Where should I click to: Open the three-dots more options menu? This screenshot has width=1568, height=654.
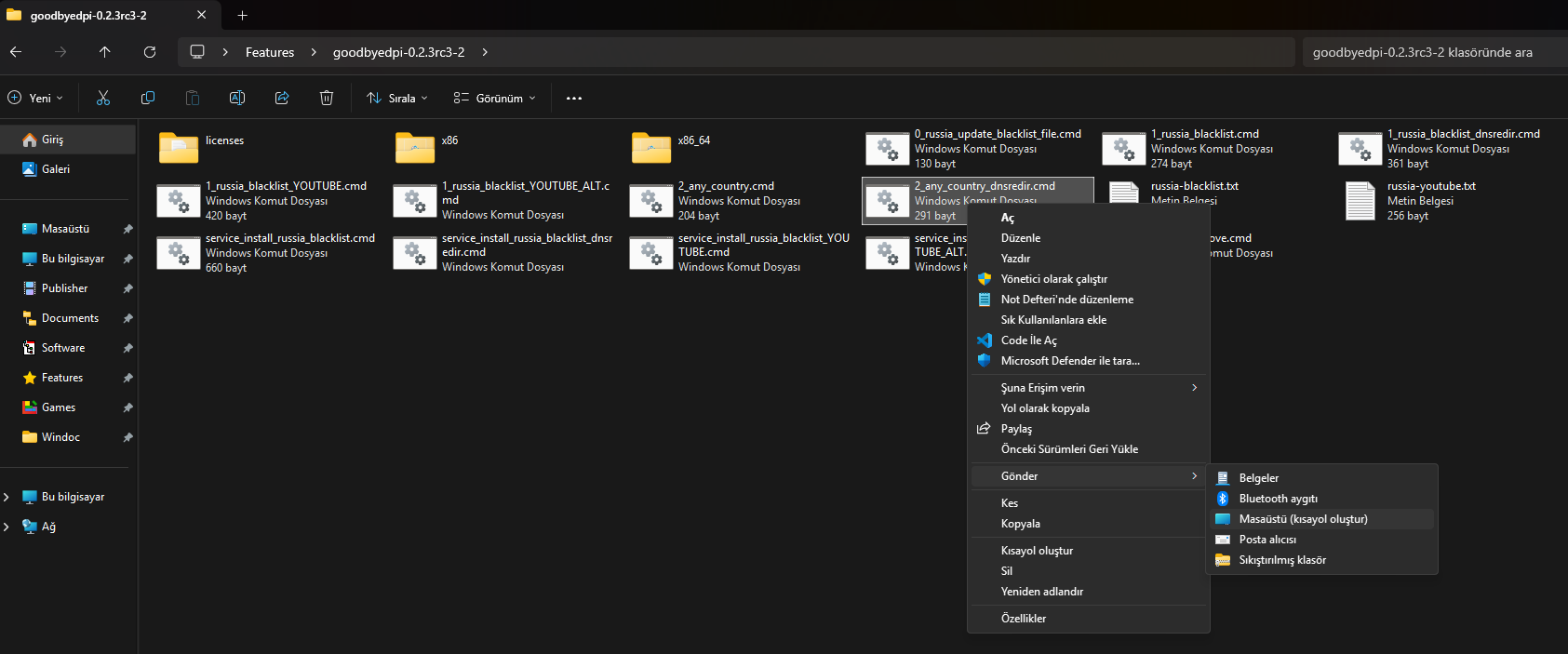tap(574, 98)
